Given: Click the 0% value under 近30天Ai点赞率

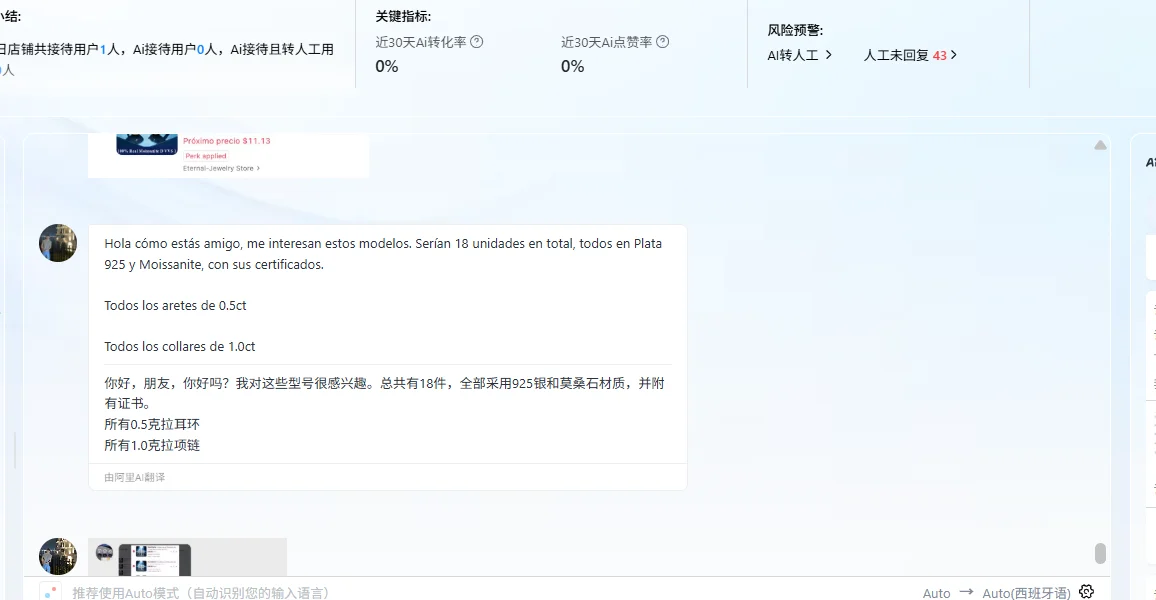Looking at the screenshot, I should tap(573, 66).
